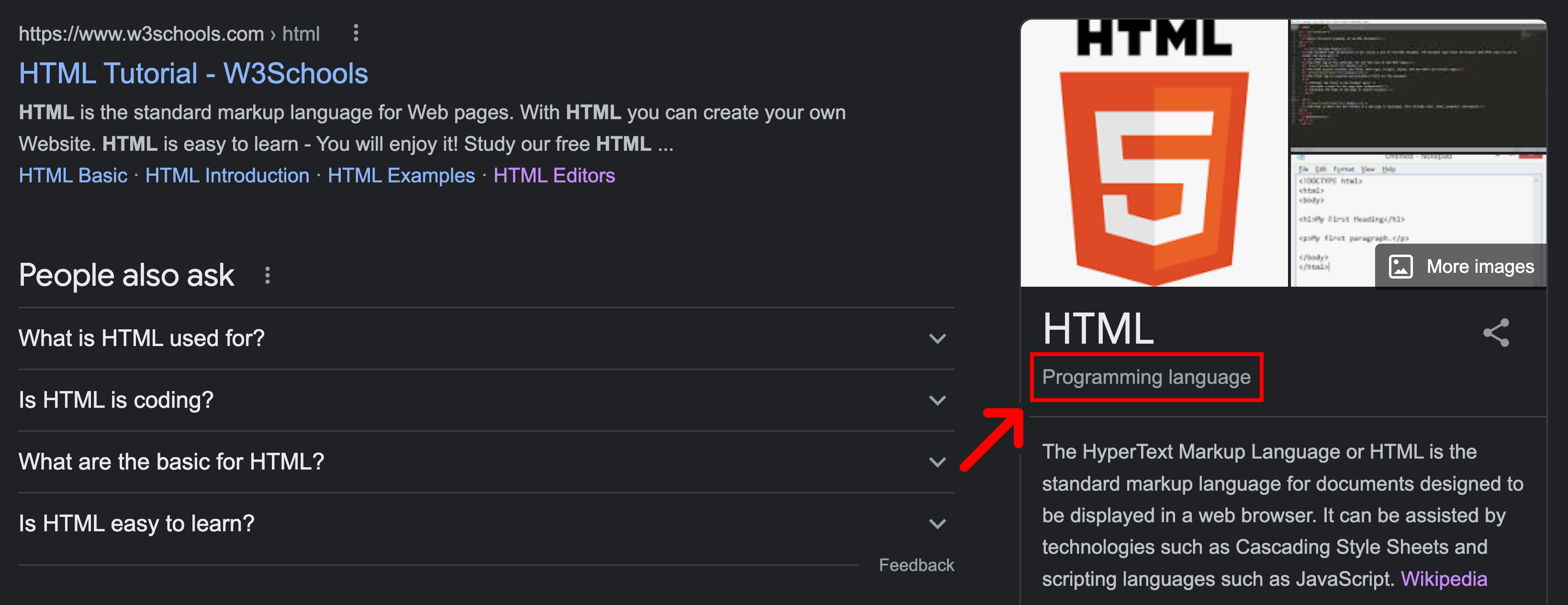Image resolution: width=1568 pixels, height=605 pixels.
Task: Open the HTML5 logo image
Action: click(1154, 153)
